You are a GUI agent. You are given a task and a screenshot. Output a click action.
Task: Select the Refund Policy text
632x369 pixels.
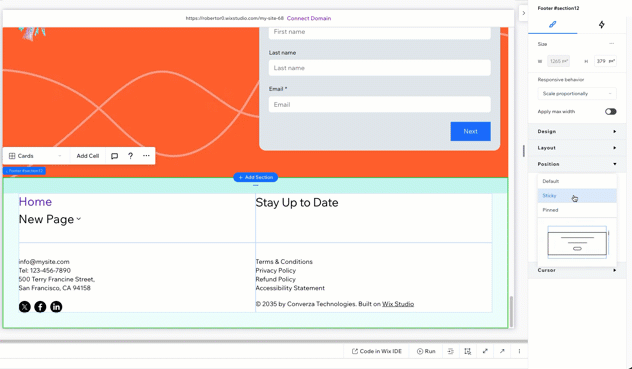(x=275, y=279)
